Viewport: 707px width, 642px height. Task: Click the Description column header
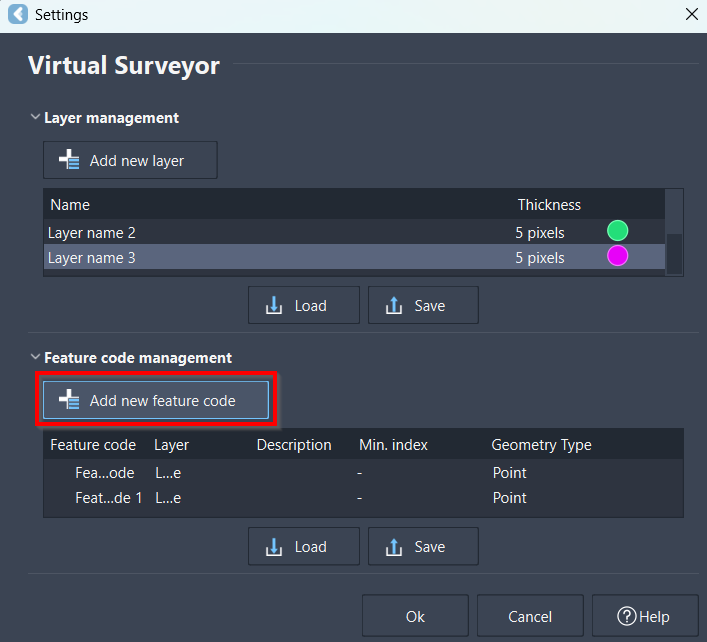coord(294,445)
